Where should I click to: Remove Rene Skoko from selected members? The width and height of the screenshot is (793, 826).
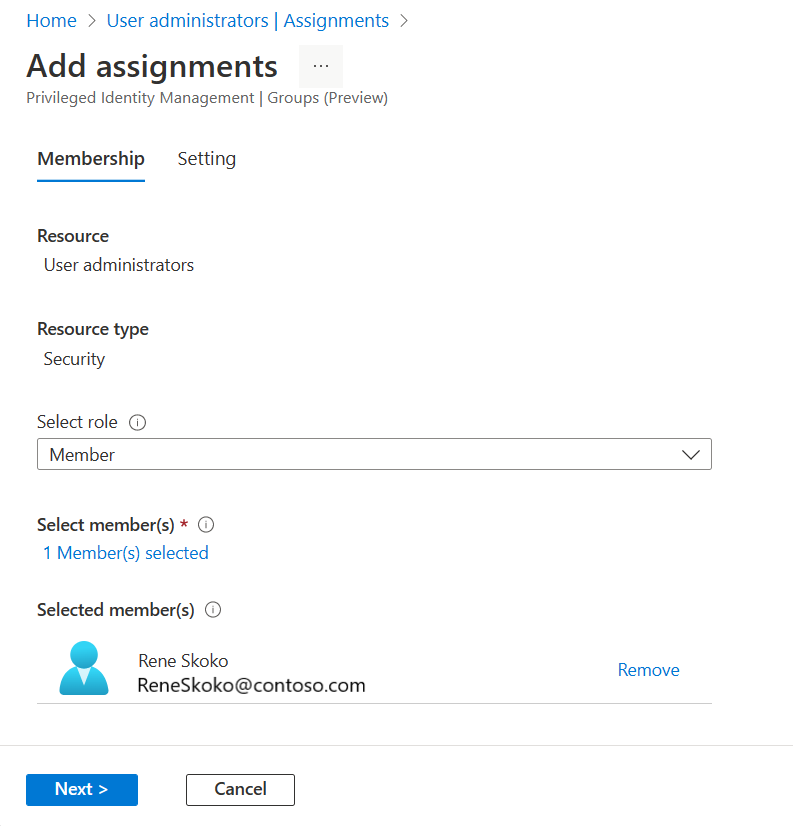(x=648, y=670)
